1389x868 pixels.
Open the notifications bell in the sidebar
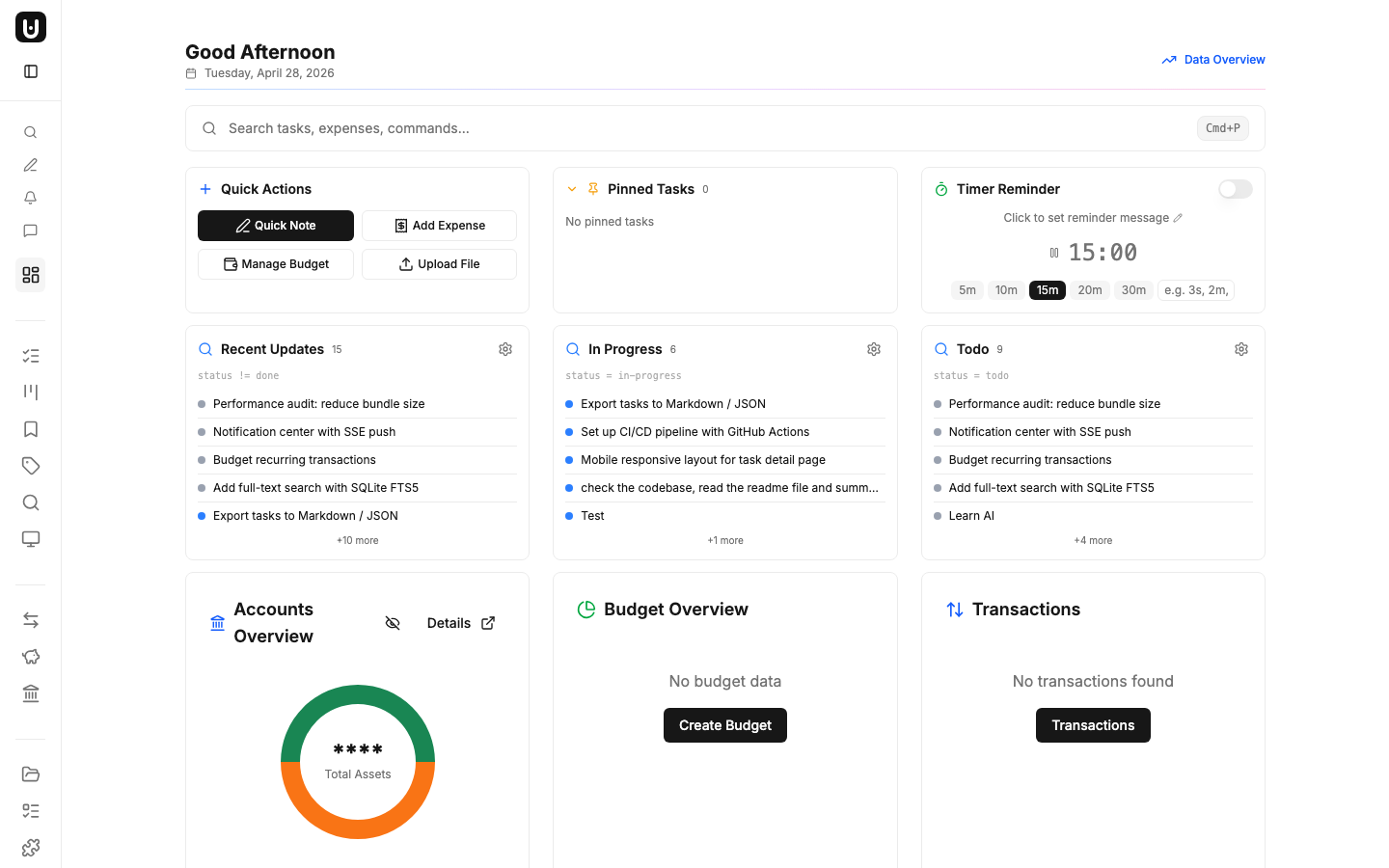pyautogui.click(x=30, y=197)
